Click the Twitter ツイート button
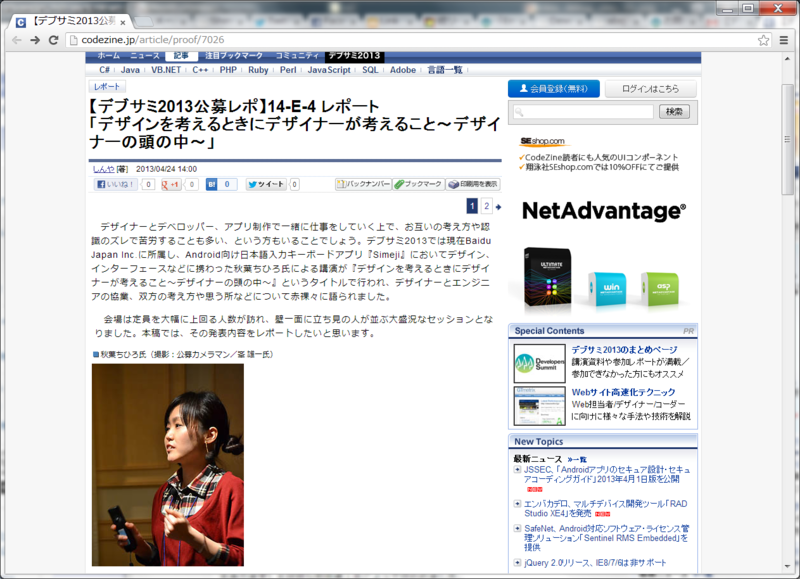 [x=266, y=185]
